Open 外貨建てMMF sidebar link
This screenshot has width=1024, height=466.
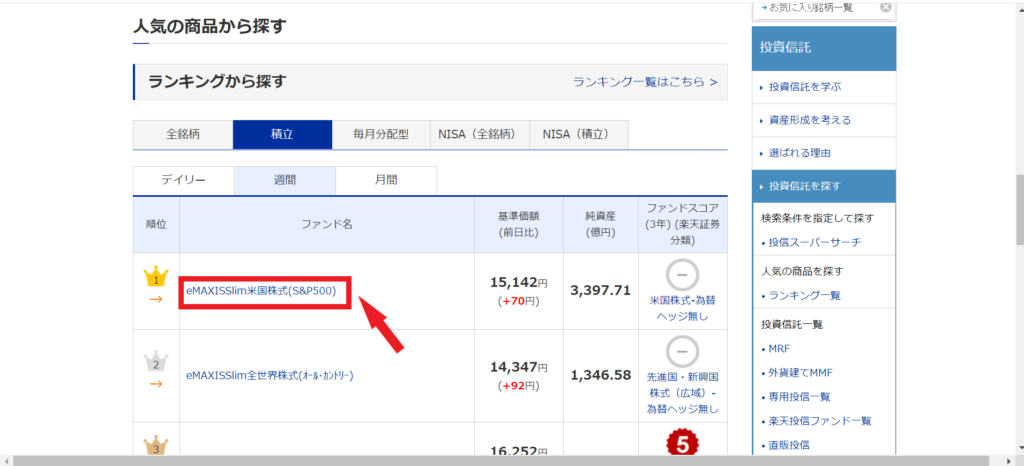(801, 373)
